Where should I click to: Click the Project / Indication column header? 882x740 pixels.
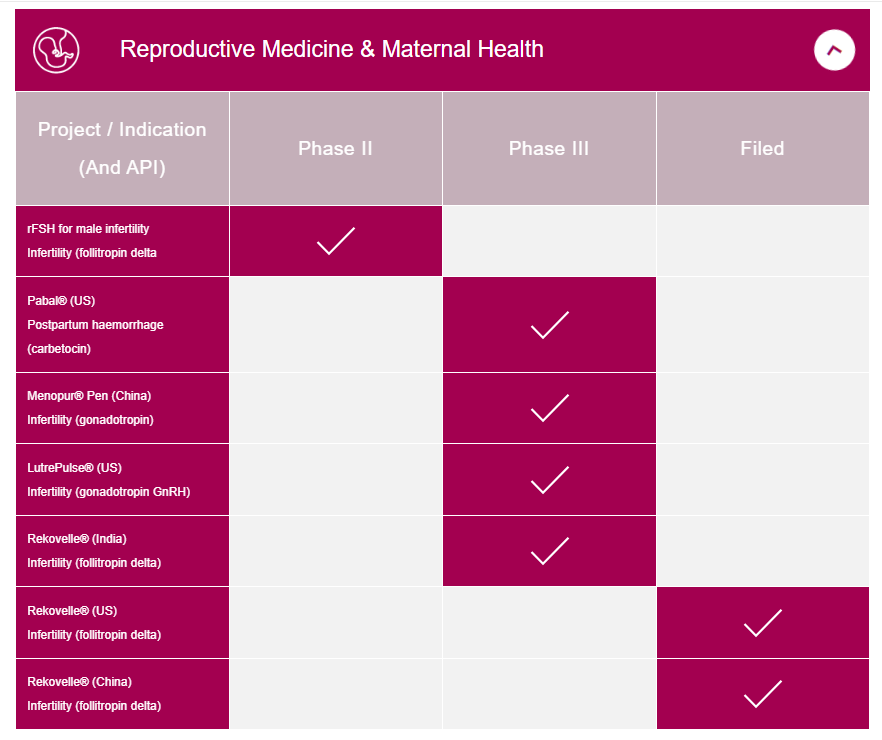tap(122, 149)
